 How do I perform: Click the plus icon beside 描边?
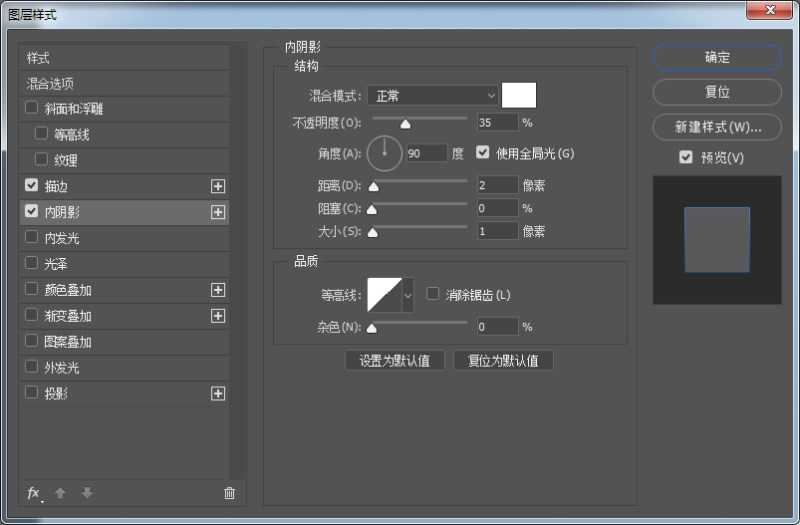(218, 186)
